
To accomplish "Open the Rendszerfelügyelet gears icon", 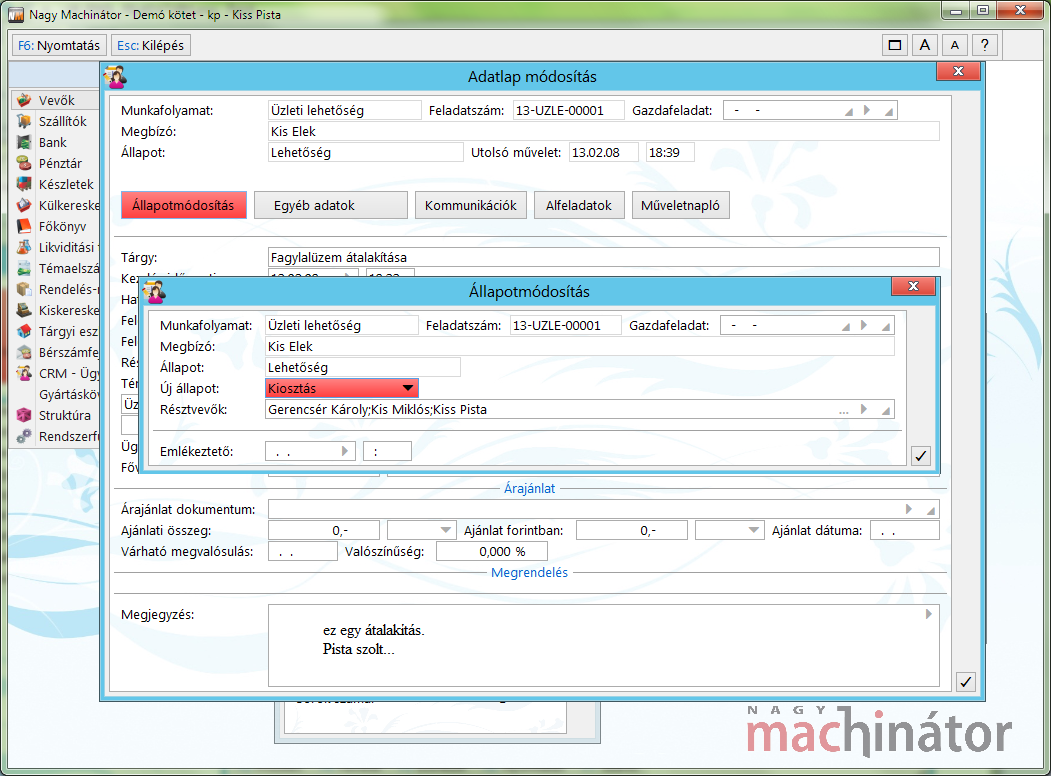I will coord(24,436).
